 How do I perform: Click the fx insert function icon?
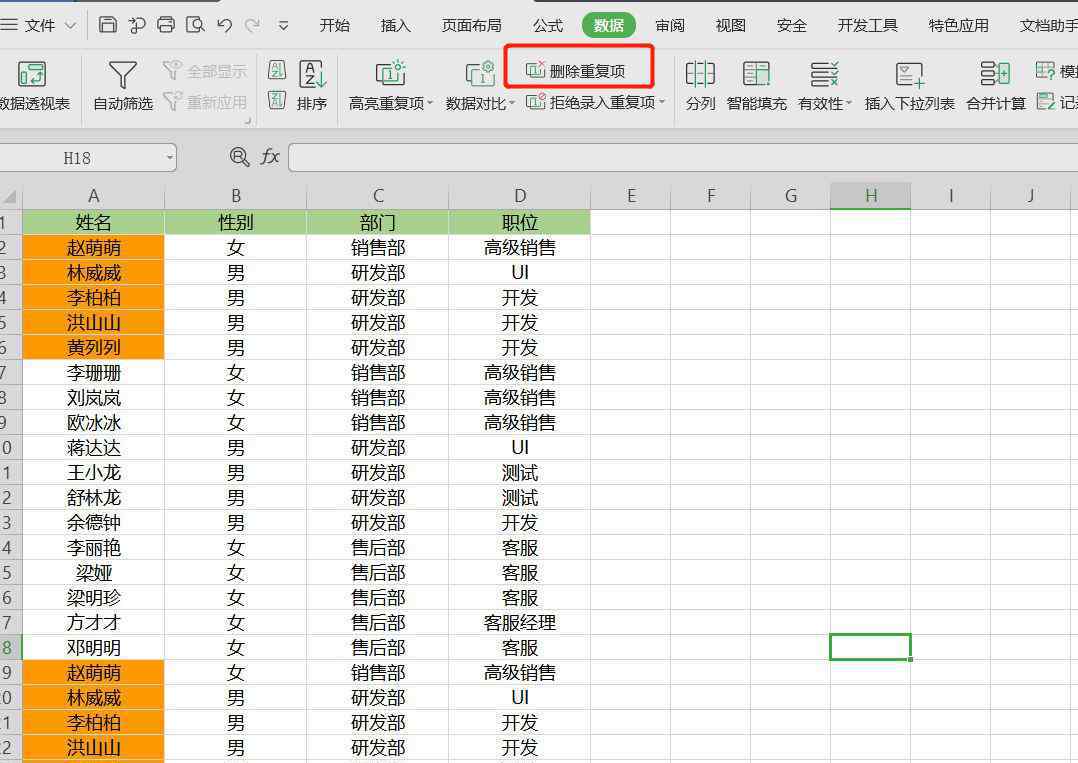[270, 157]
